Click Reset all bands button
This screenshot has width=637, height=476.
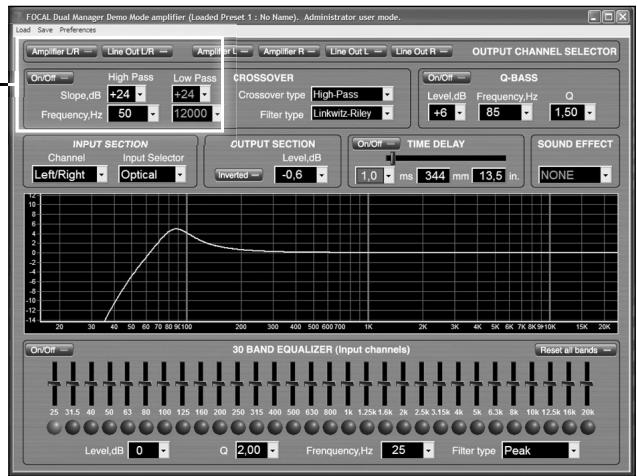(575, 350)
